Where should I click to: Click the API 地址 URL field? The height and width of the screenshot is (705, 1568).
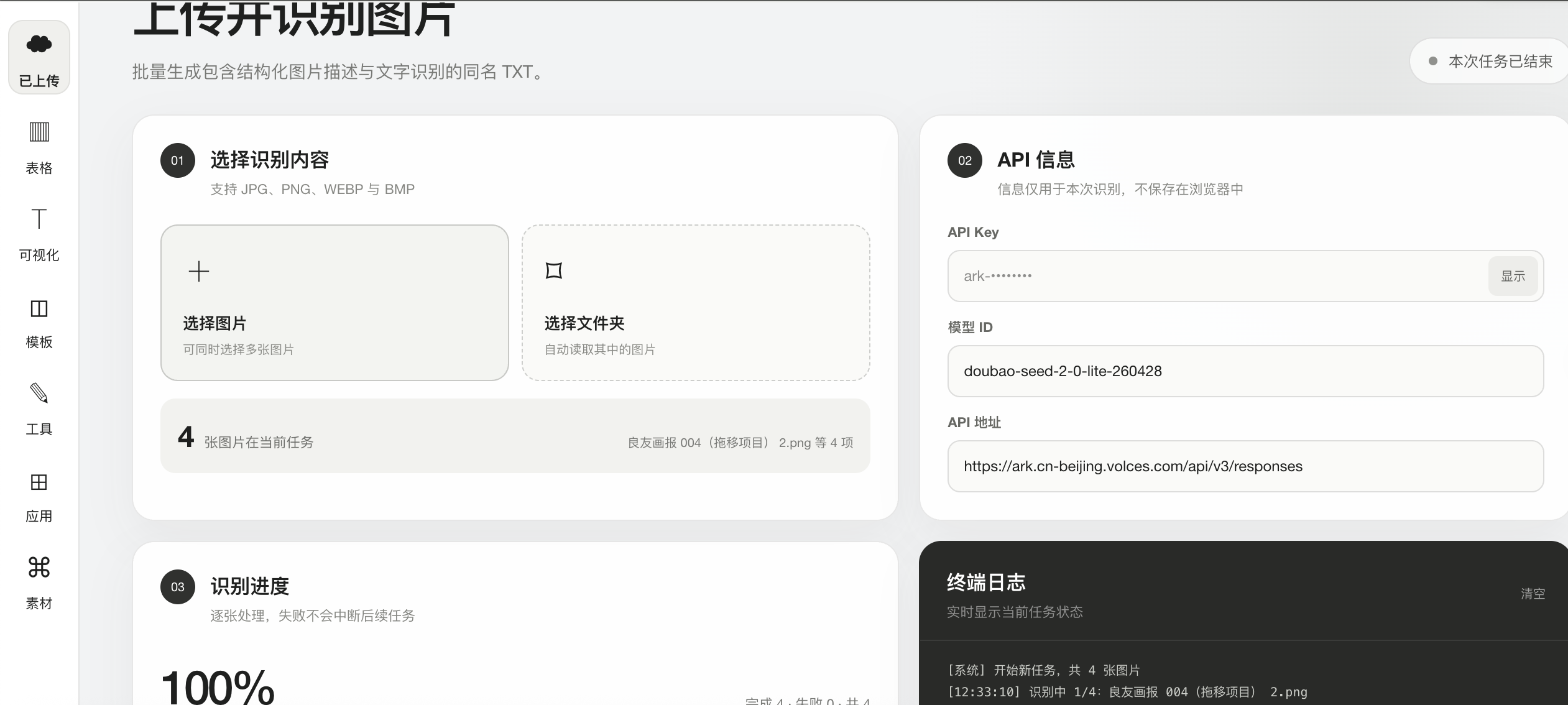(1245, 466)
